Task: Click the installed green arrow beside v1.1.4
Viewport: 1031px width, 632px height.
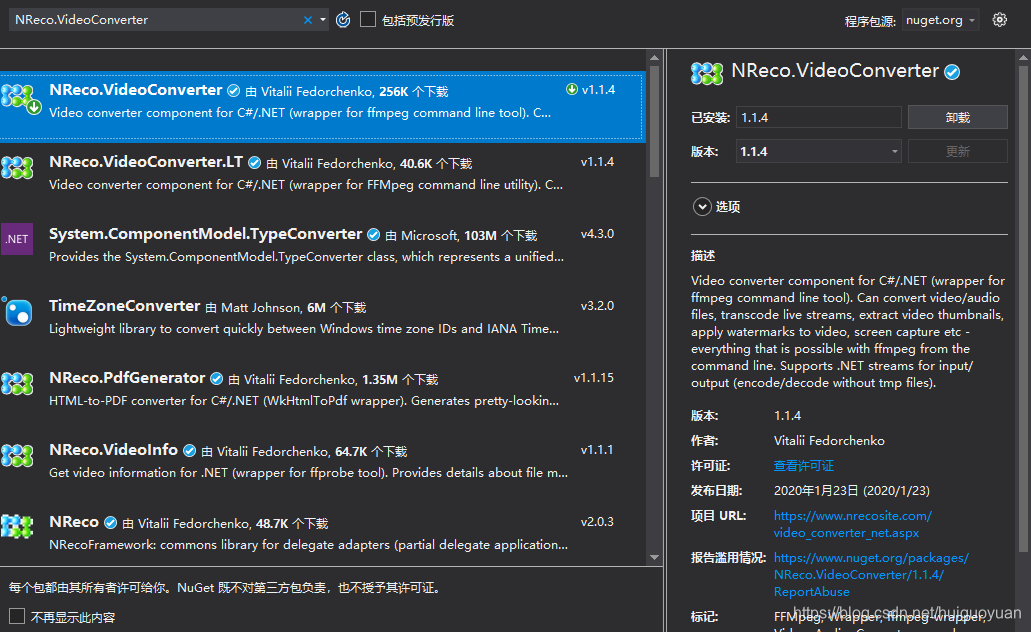Action: 572,89
